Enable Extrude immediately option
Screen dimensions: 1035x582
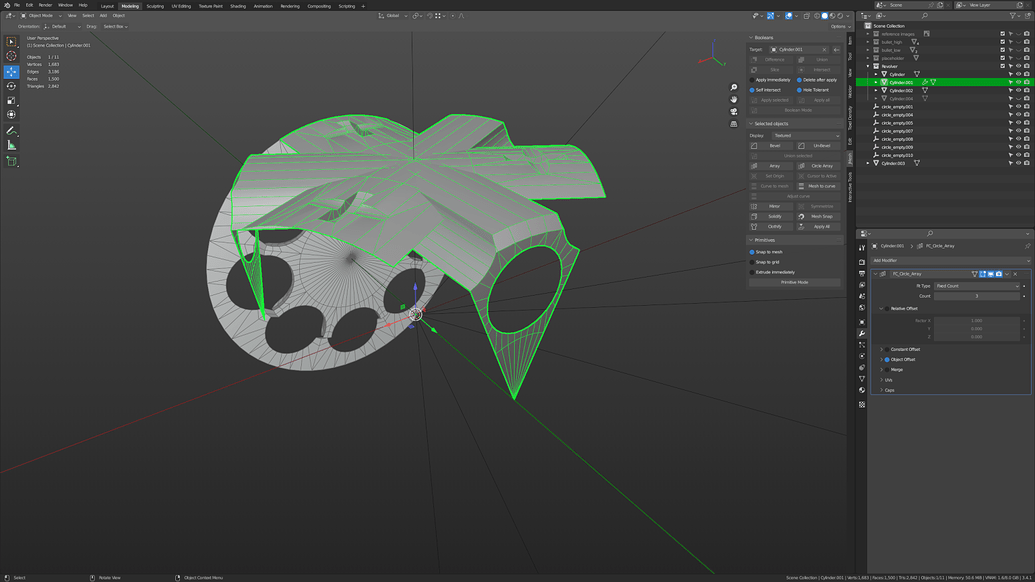pyautogui.click(x=752, y=272)
